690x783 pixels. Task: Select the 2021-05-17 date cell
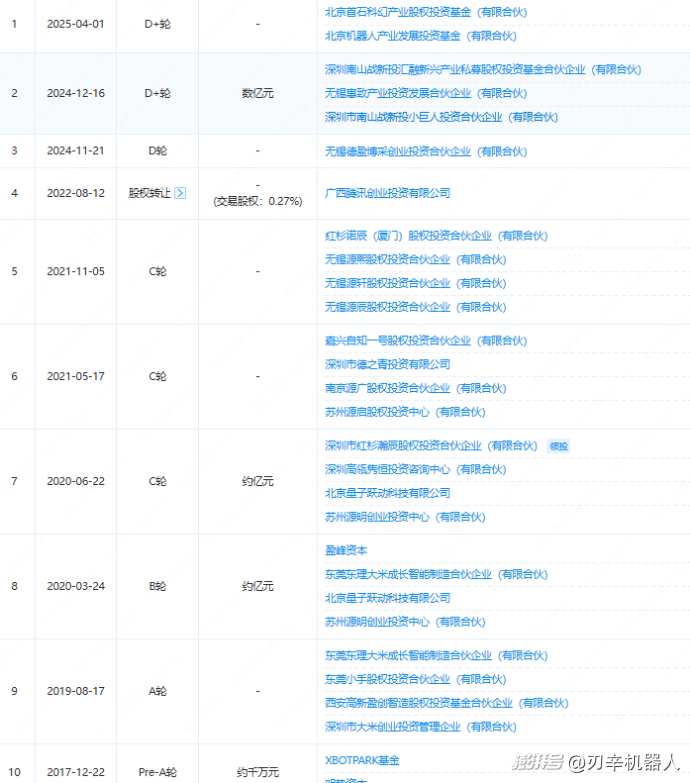(x=76, y=377)
